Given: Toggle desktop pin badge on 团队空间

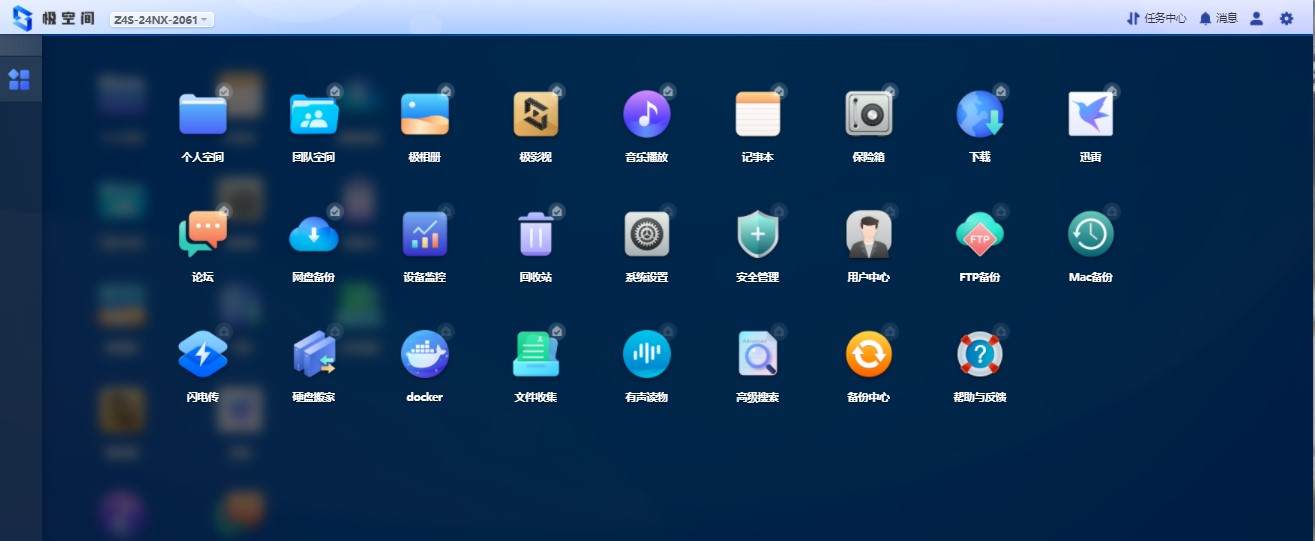Looking at the screenshot, I should [x=335, y=91].
